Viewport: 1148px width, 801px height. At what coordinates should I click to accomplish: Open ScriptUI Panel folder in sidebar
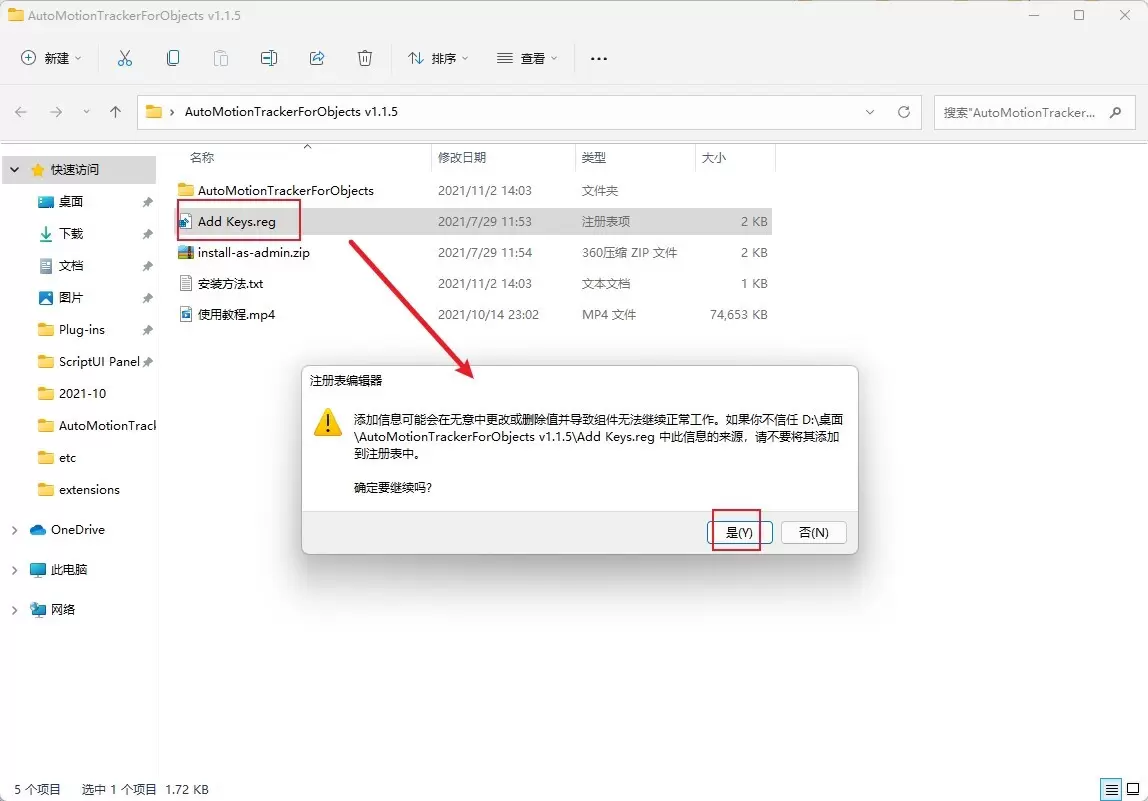(x=89, y=362)
